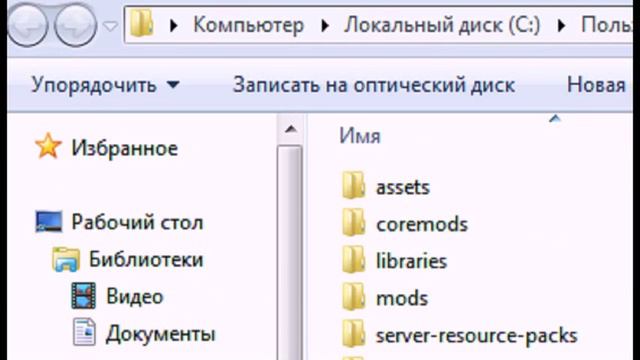Image resolution: width=640 pixels, height=360 pixels.
Task: Select the server-resource-packs folder name
Action: (x=476, y=336)
